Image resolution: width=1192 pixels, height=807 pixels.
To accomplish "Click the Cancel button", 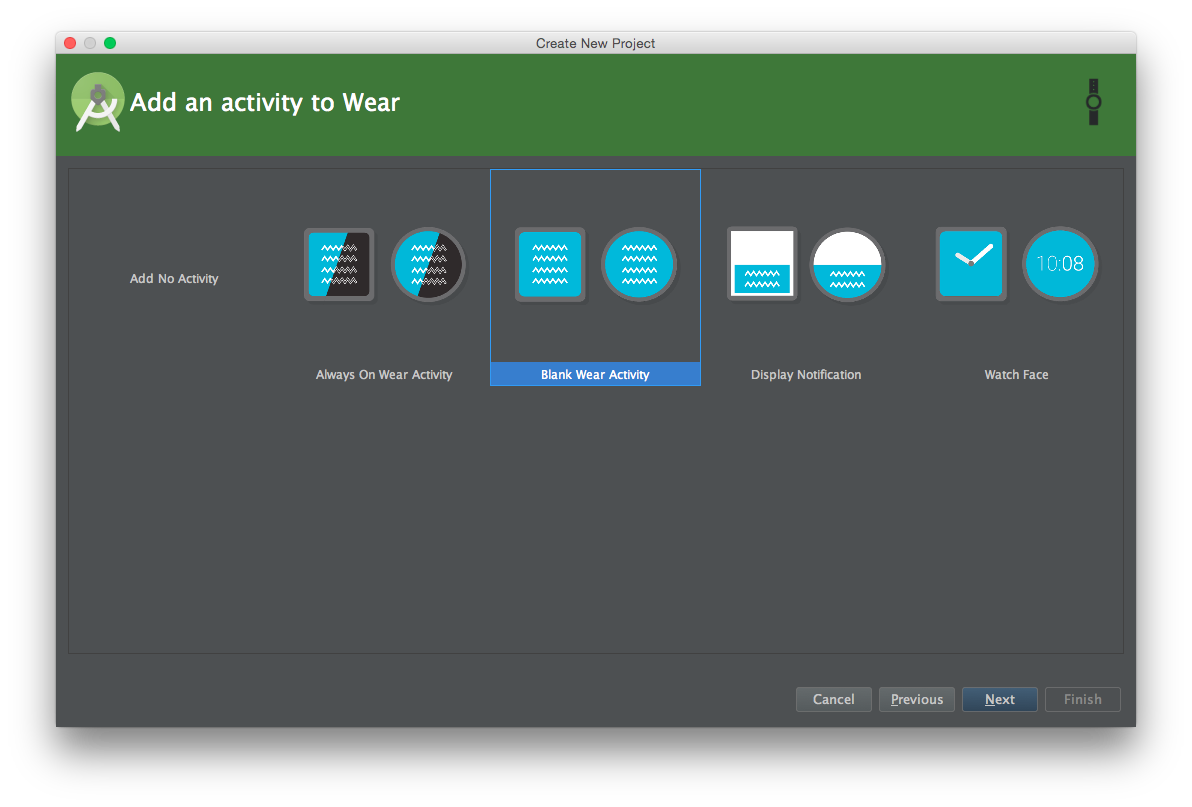I will tap(833, 699).
